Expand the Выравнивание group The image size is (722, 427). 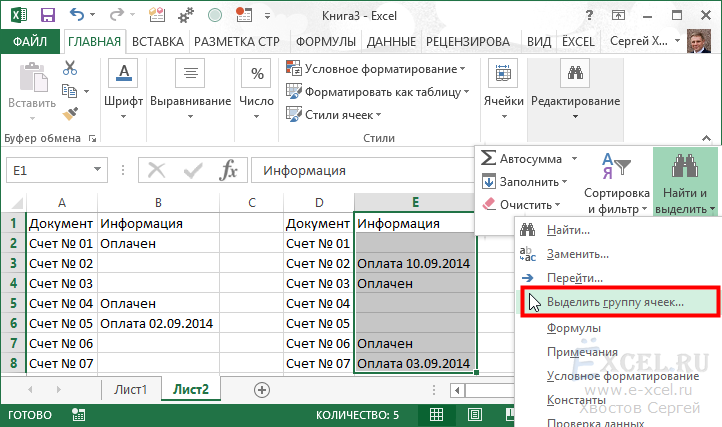pyautogui.click(x=190, y=89)
